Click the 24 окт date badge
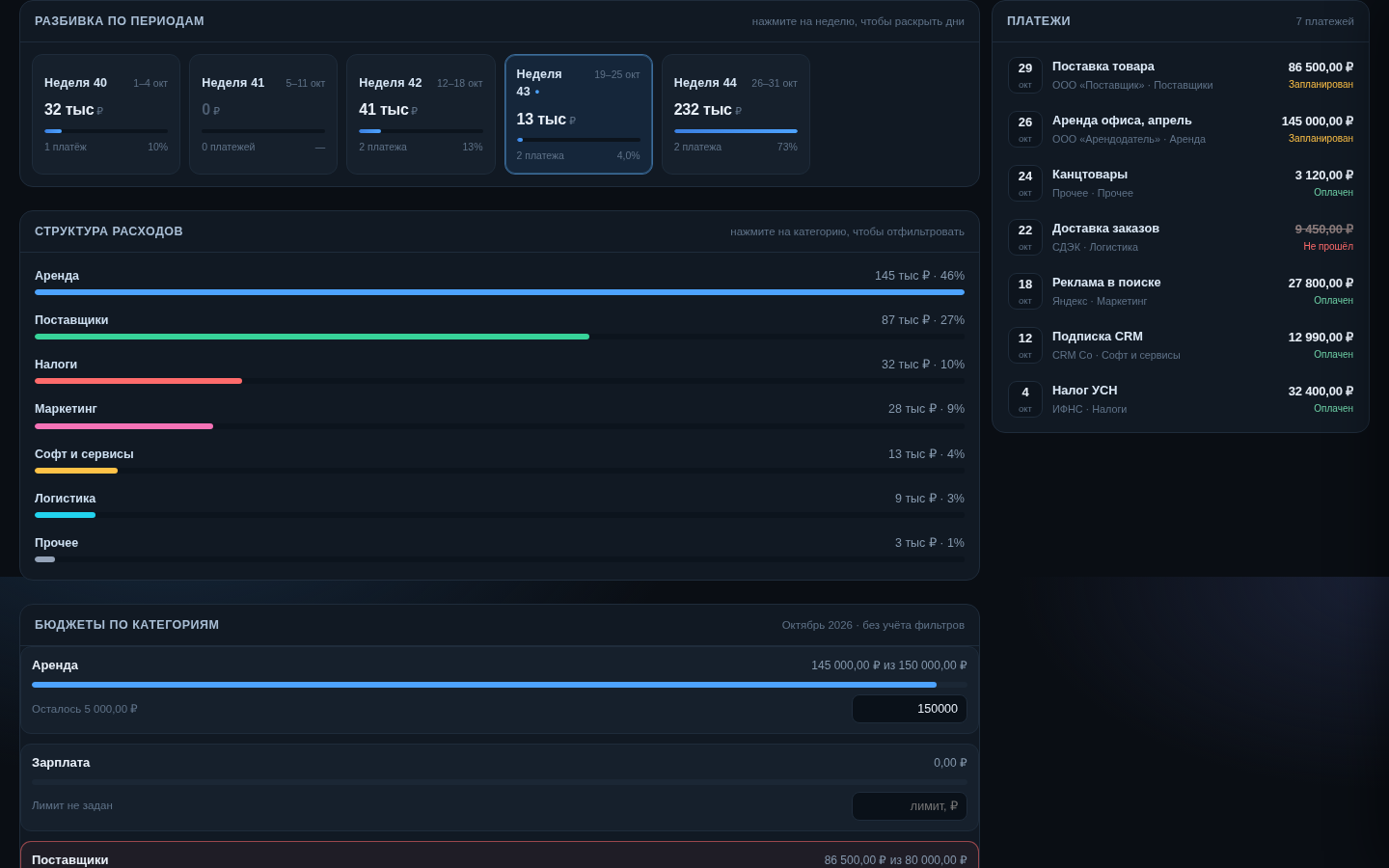The image size is (1389, 868). (x=1025, y=183)
